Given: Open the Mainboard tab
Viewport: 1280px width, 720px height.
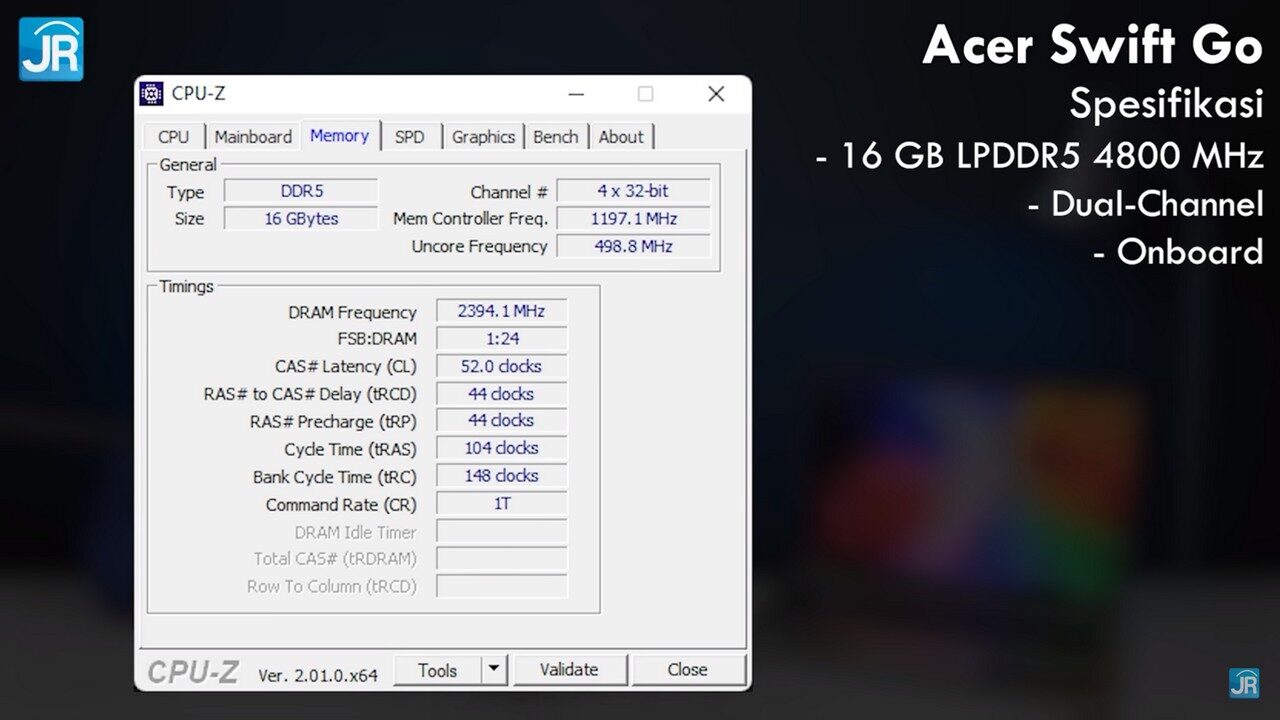Looking at the screenshot, I should click(253, 137).
